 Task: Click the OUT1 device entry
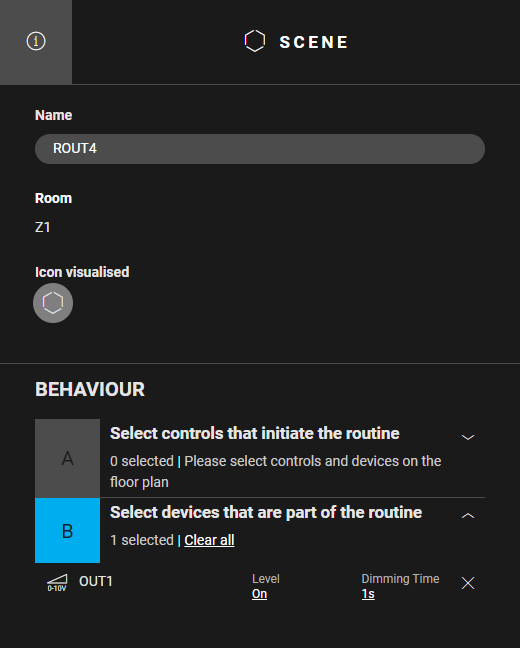click(x=96, y=581)
